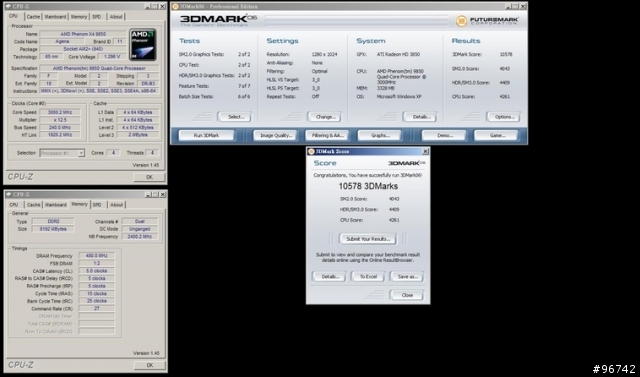640x377 pixels.
Task: Click the bottom CPU-Z window title icon
Action: pos(9,195)
